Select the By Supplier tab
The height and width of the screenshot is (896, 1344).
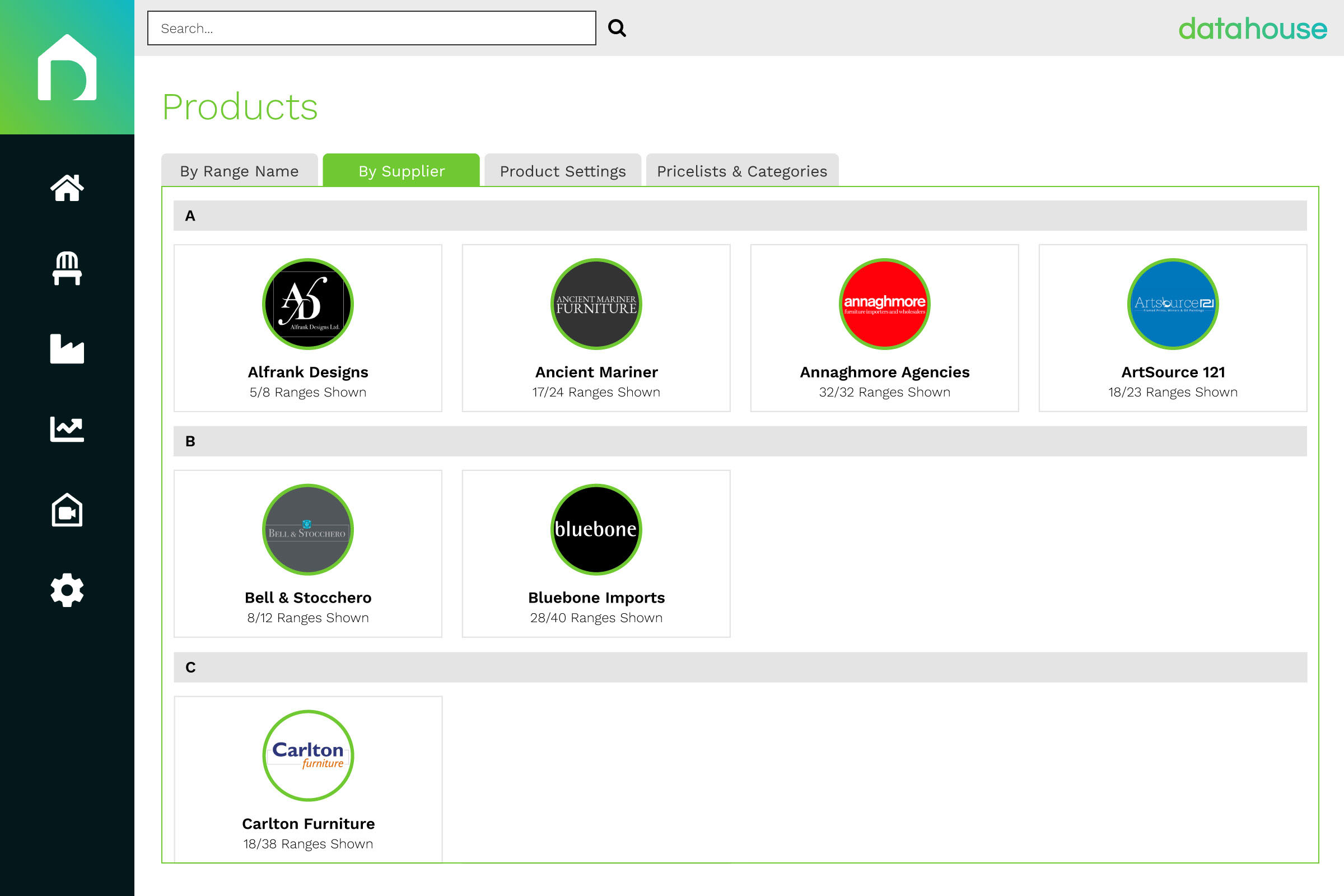point(401,170)
